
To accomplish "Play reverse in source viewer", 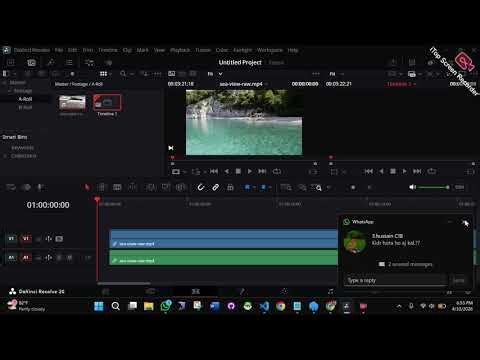I will pos(227,171).
